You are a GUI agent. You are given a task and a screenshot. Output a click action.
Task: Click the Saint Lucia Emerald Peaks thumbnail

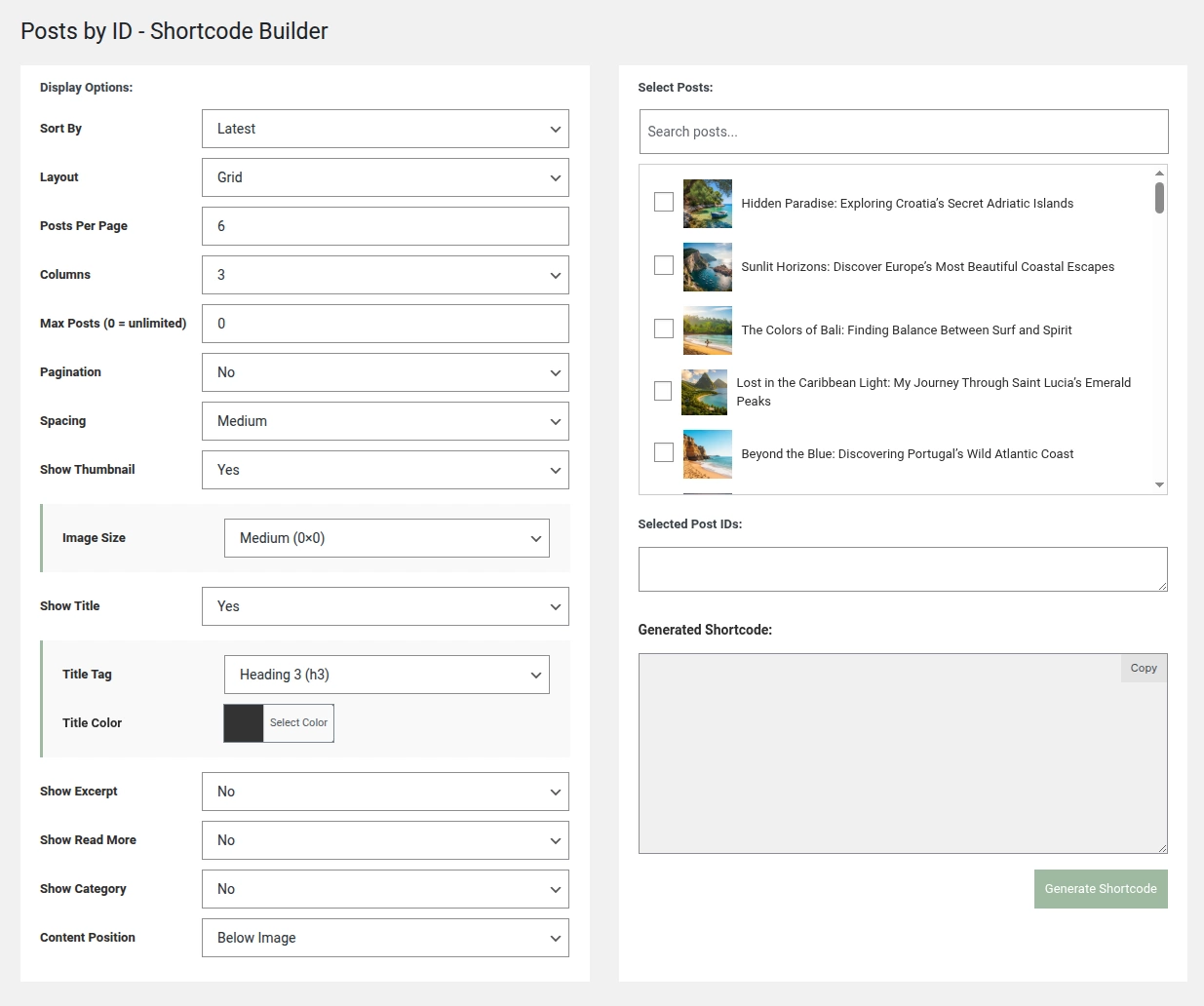point(704,392)
